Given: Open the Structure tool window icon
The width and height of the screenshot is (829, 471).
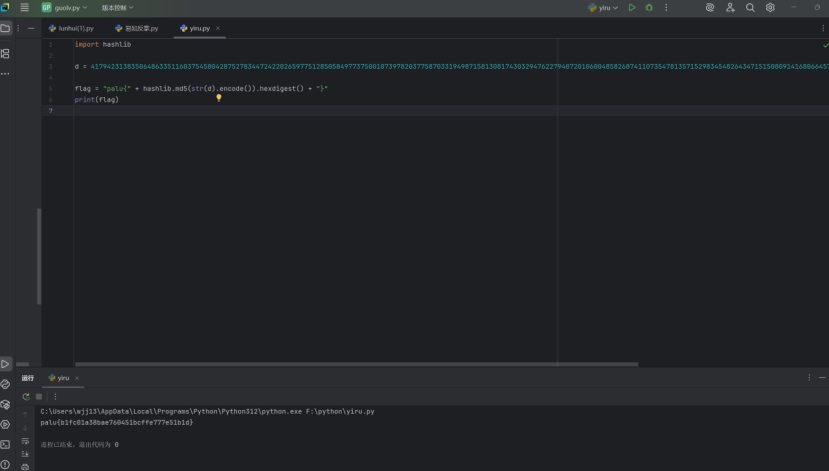Looking at the screenshot, I should pos(5,53).
